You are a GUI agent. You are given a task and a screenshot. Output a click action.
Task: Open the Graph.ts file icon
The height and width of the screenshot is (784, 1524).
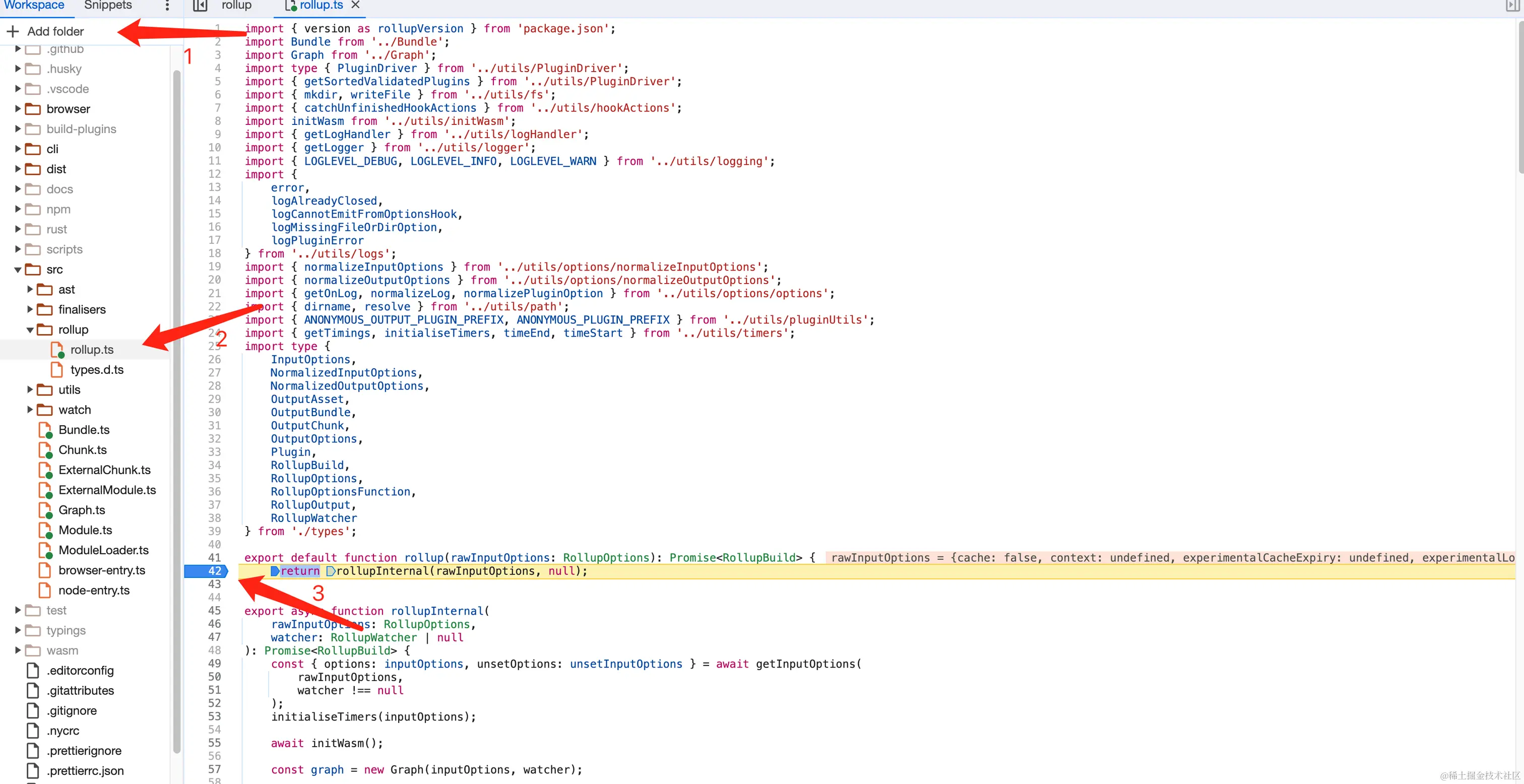45,510
